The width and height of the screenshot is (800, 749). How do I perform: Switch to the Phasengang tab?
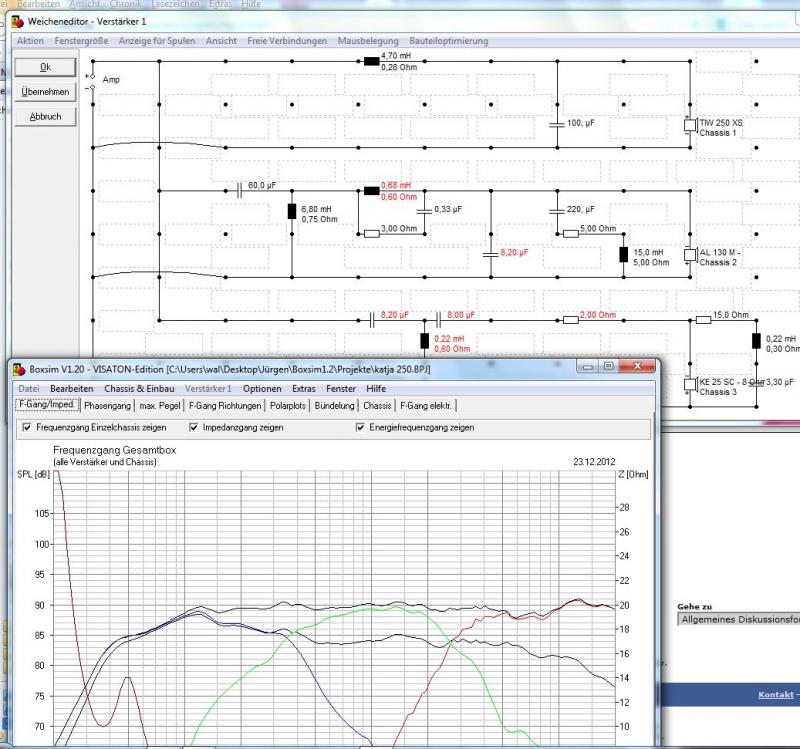point(107,405)
